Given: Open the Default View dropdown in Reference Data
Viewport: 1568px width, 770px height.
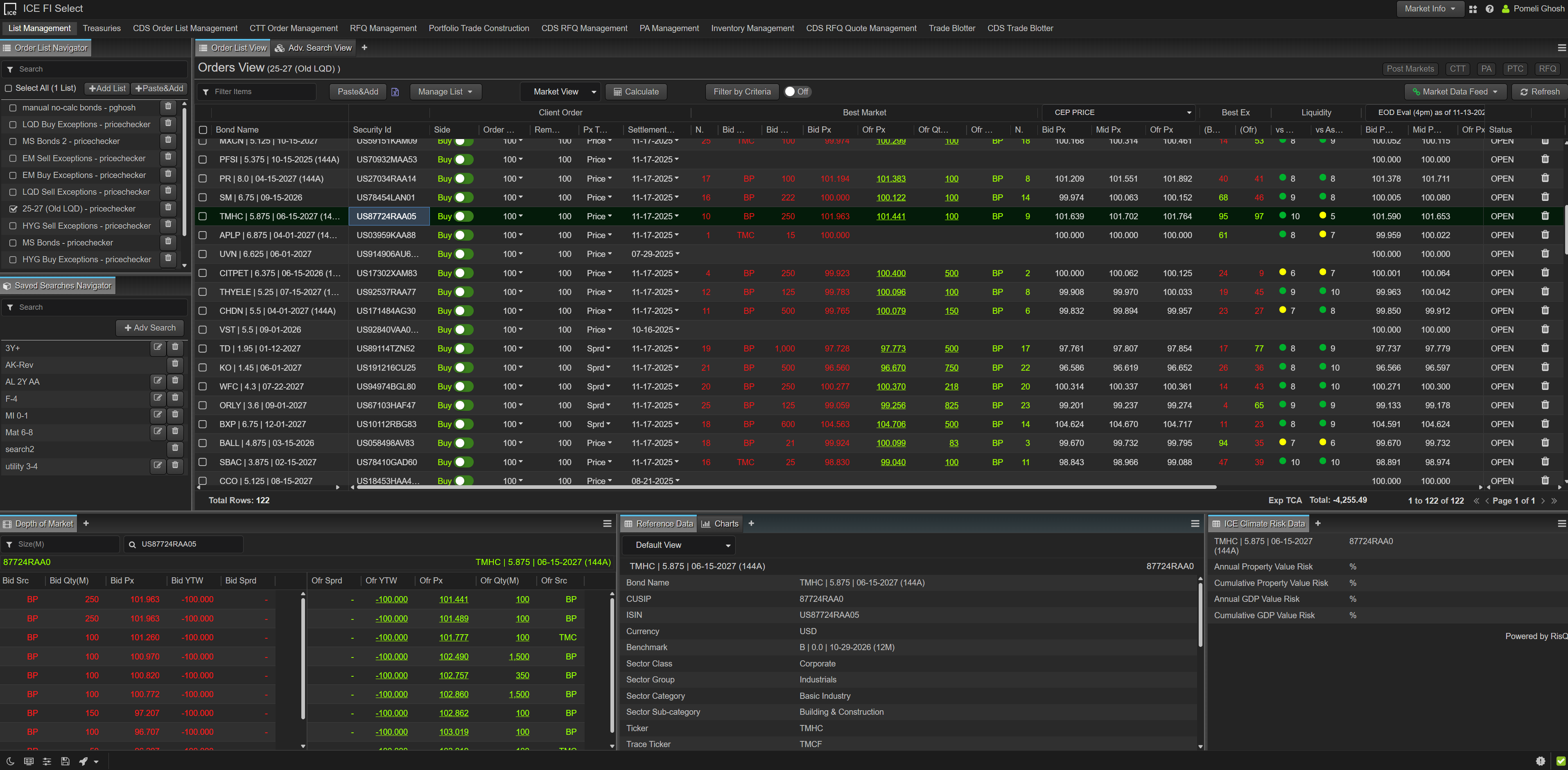Looking at the screenshot, I should [x=678, y=544].
